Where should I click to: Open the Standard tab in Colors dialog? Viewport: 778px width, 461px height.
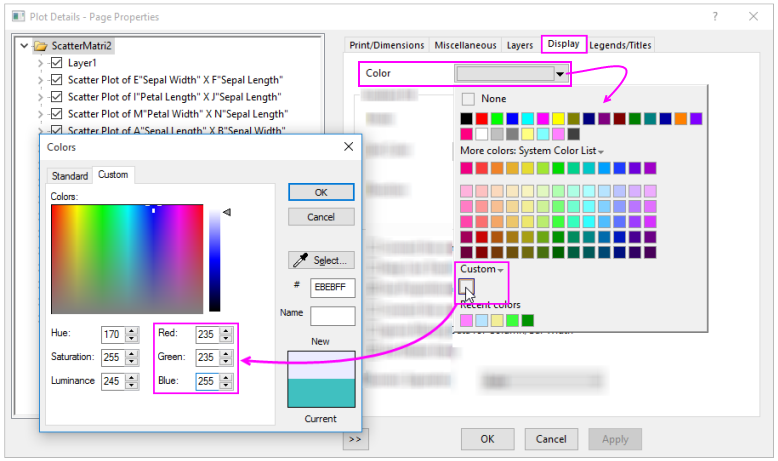coord(69,176)
